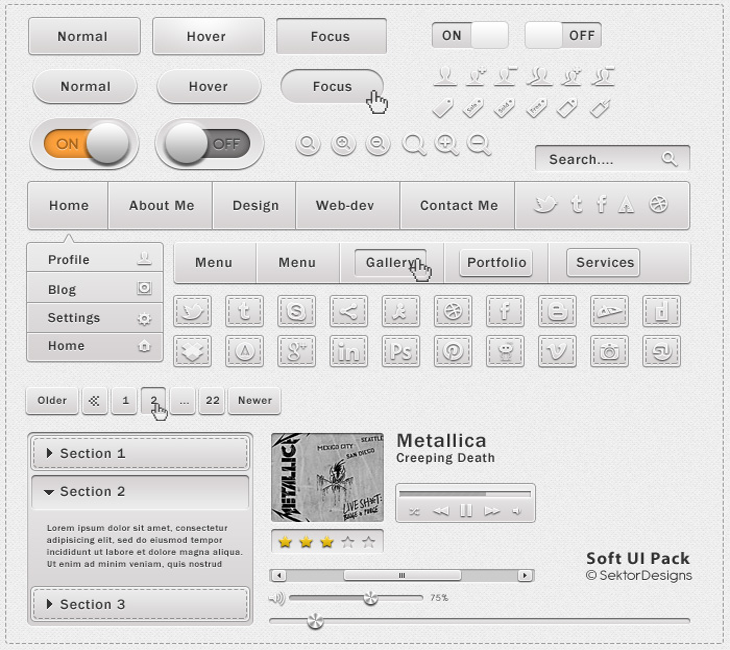Click the Google Plus tile icon
Screen dimensions: 730x650
click(x=296, y=351)
